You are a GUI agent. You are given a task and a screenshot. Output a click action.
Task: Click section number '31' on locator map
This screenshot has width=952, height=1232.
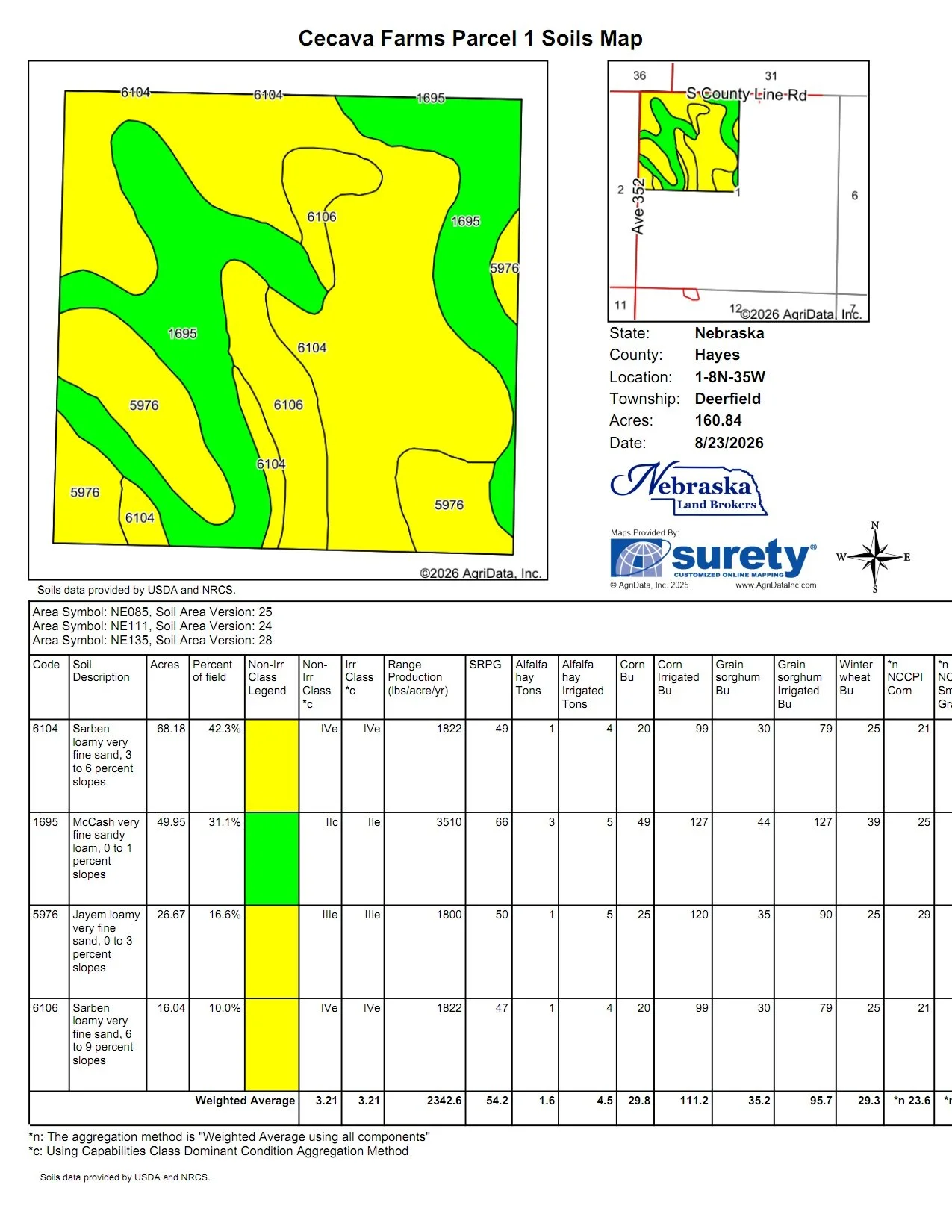(x=771, y=75)
